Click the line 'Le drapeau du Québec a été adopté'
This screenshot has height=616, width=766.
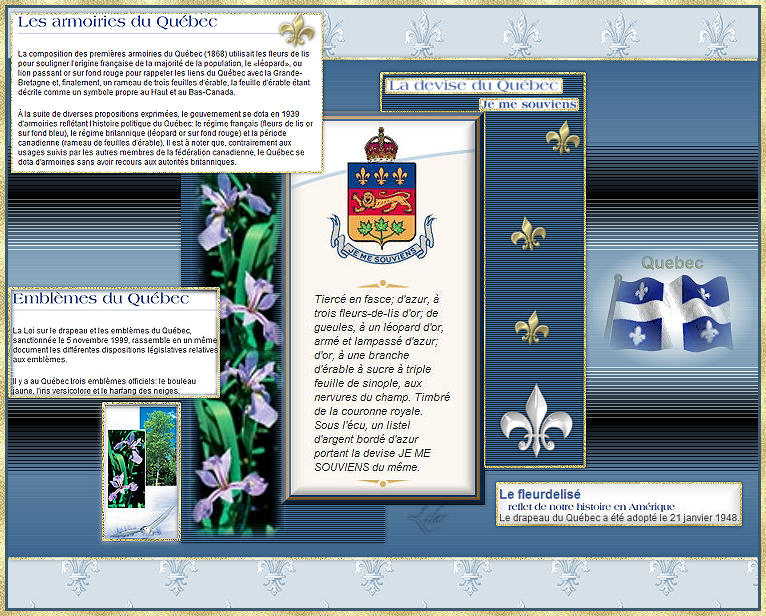(x=618, y=518)
